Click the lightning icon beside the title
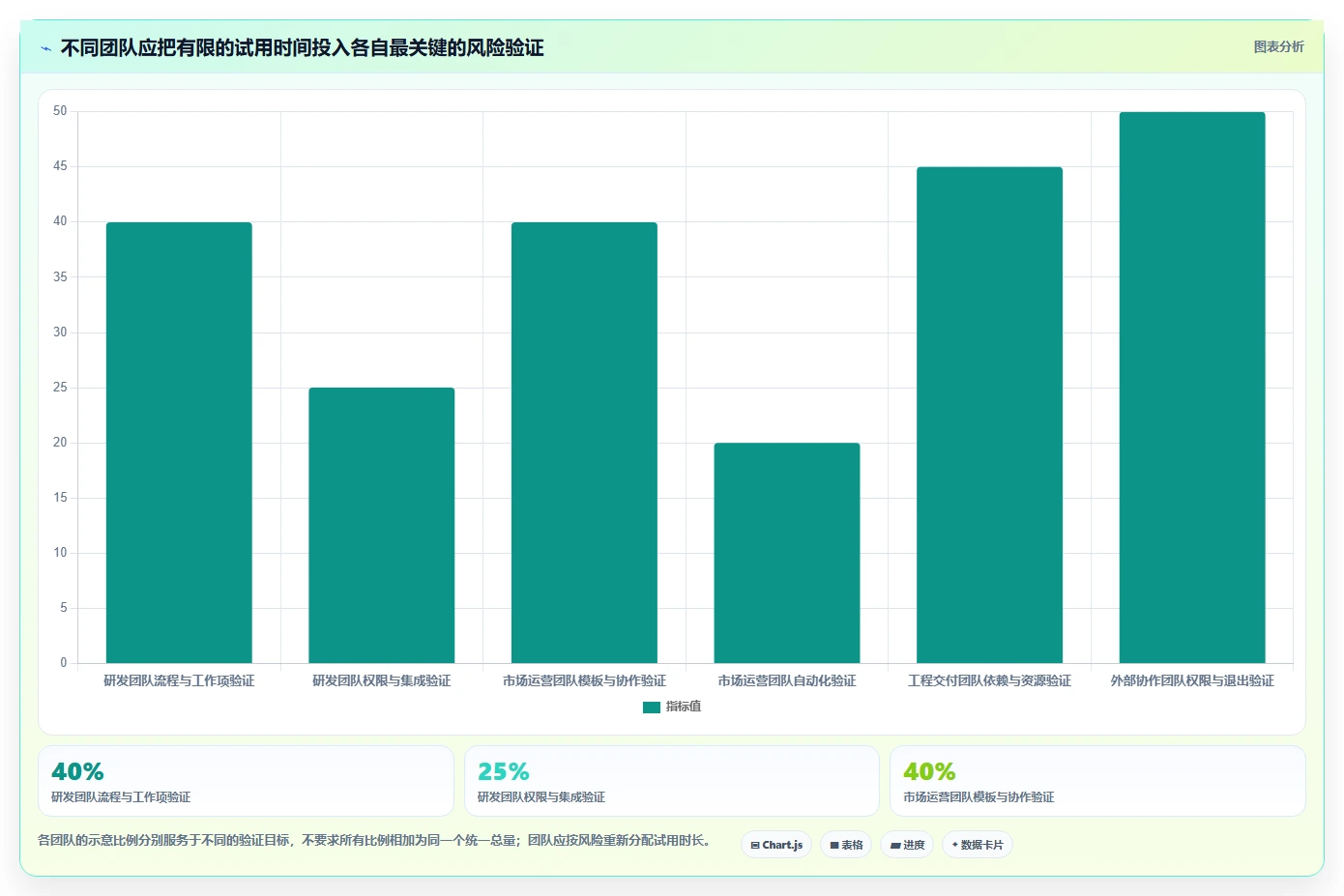 point(45,48)
